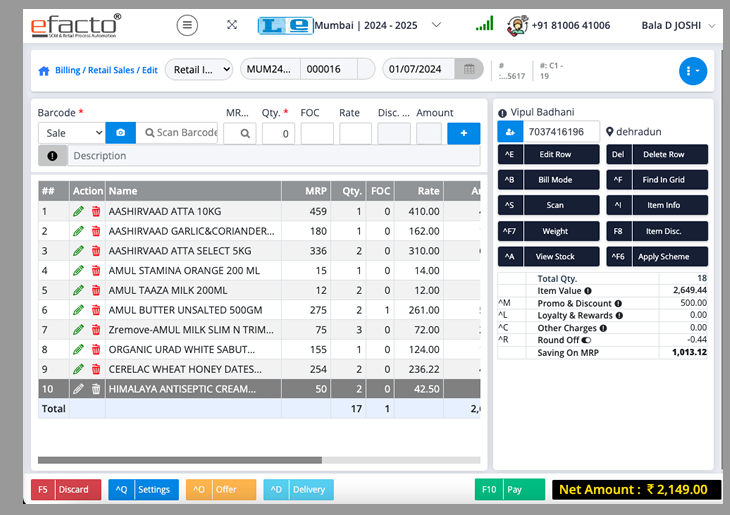Click the Name column header
730x515 pixels.
coord(193,191)
